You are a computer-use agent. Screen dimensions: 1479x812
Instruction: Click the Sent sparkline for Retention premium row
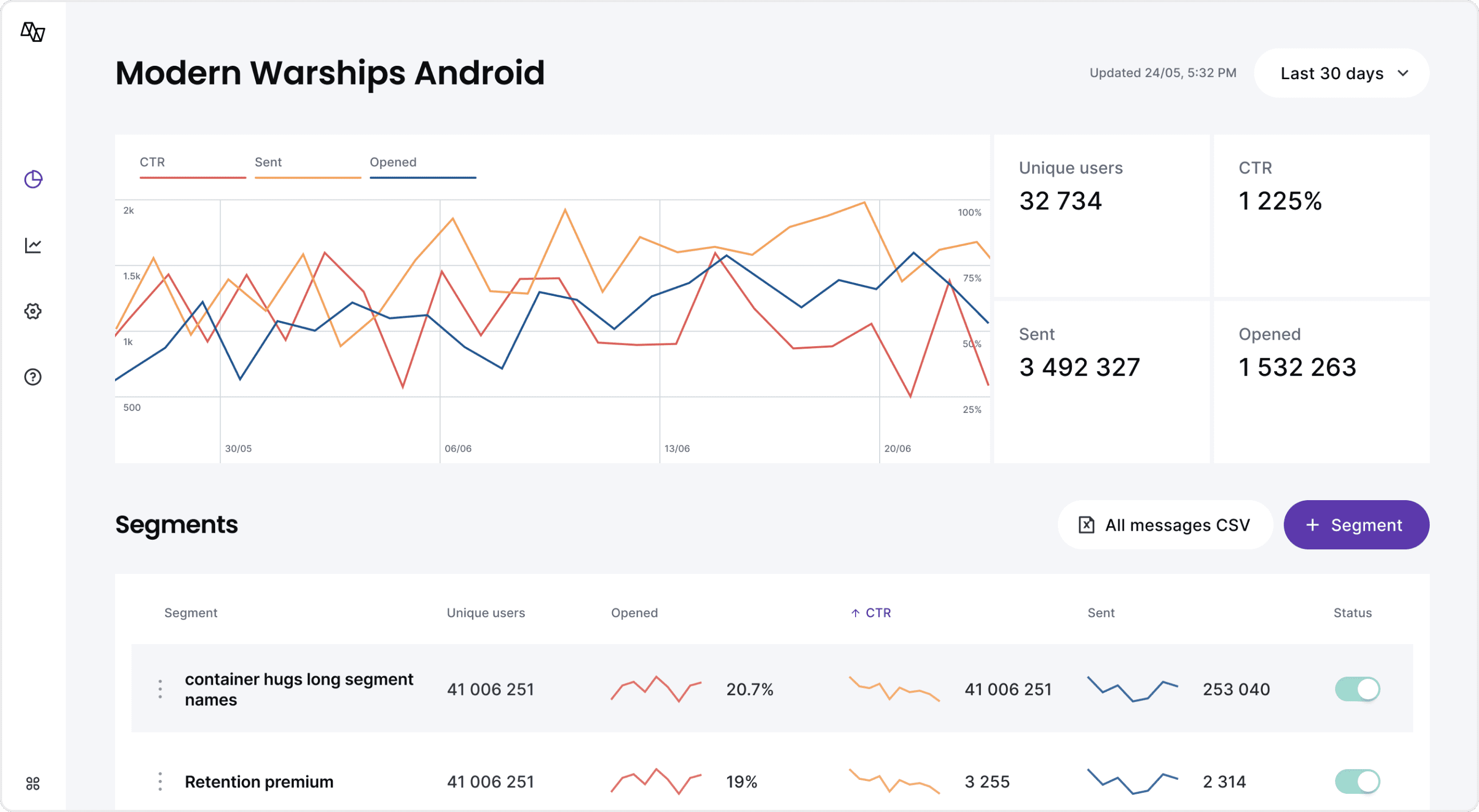point(1133,781)
